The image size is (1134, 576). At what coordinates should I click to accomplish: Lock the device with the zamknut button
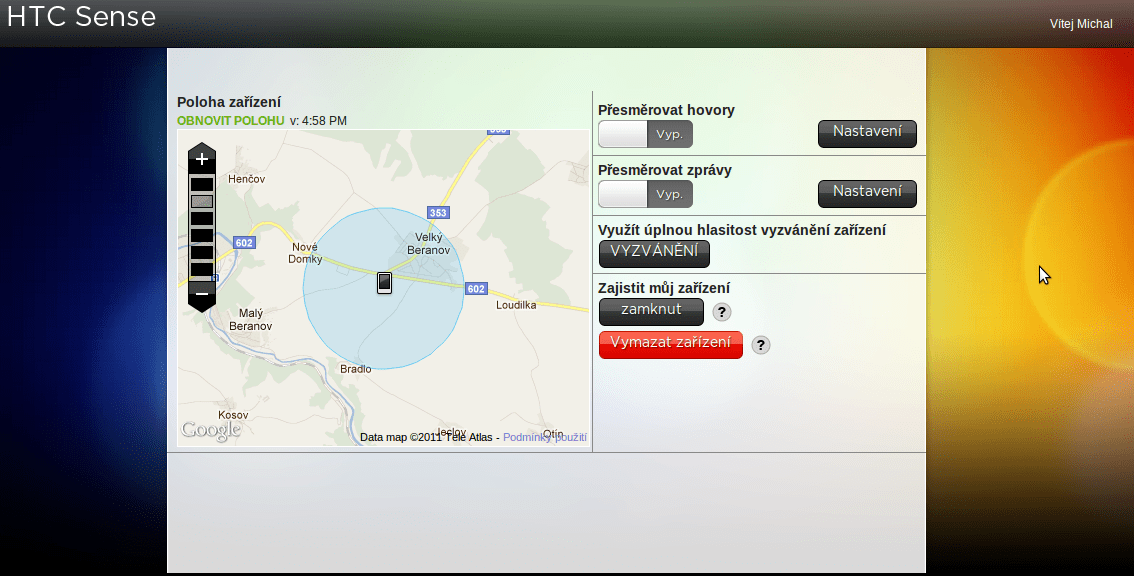651,312
